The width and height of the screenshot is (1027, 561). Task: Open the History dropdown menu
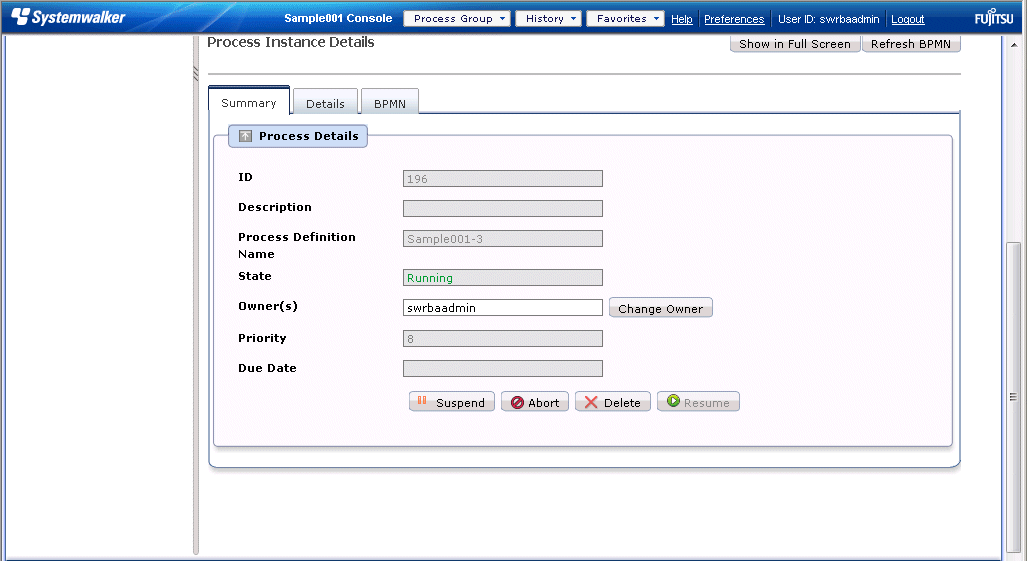tap(548, 18)
